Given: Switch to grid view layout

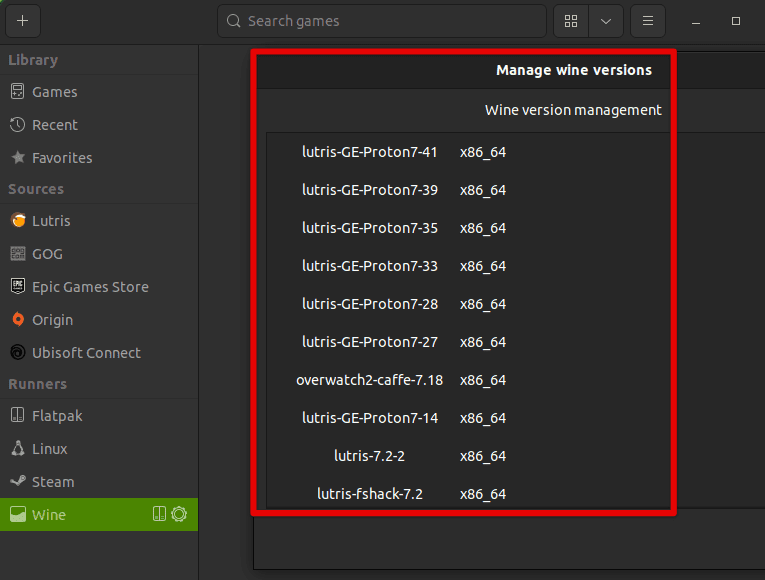Looking at the screenshot, I should [571, 21].
